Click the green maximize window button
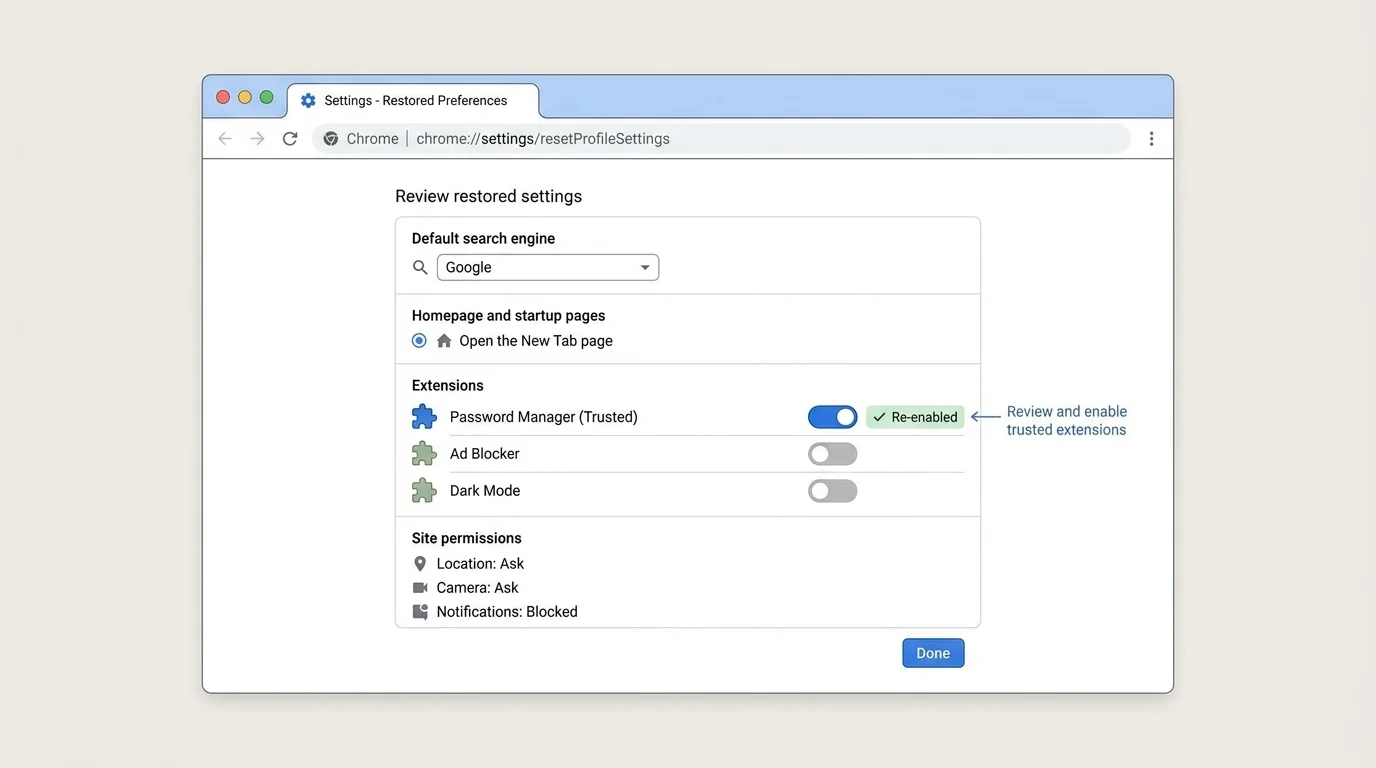This screenshot has height=768, width=1376. pyautogui.click(x=267, y=97)
